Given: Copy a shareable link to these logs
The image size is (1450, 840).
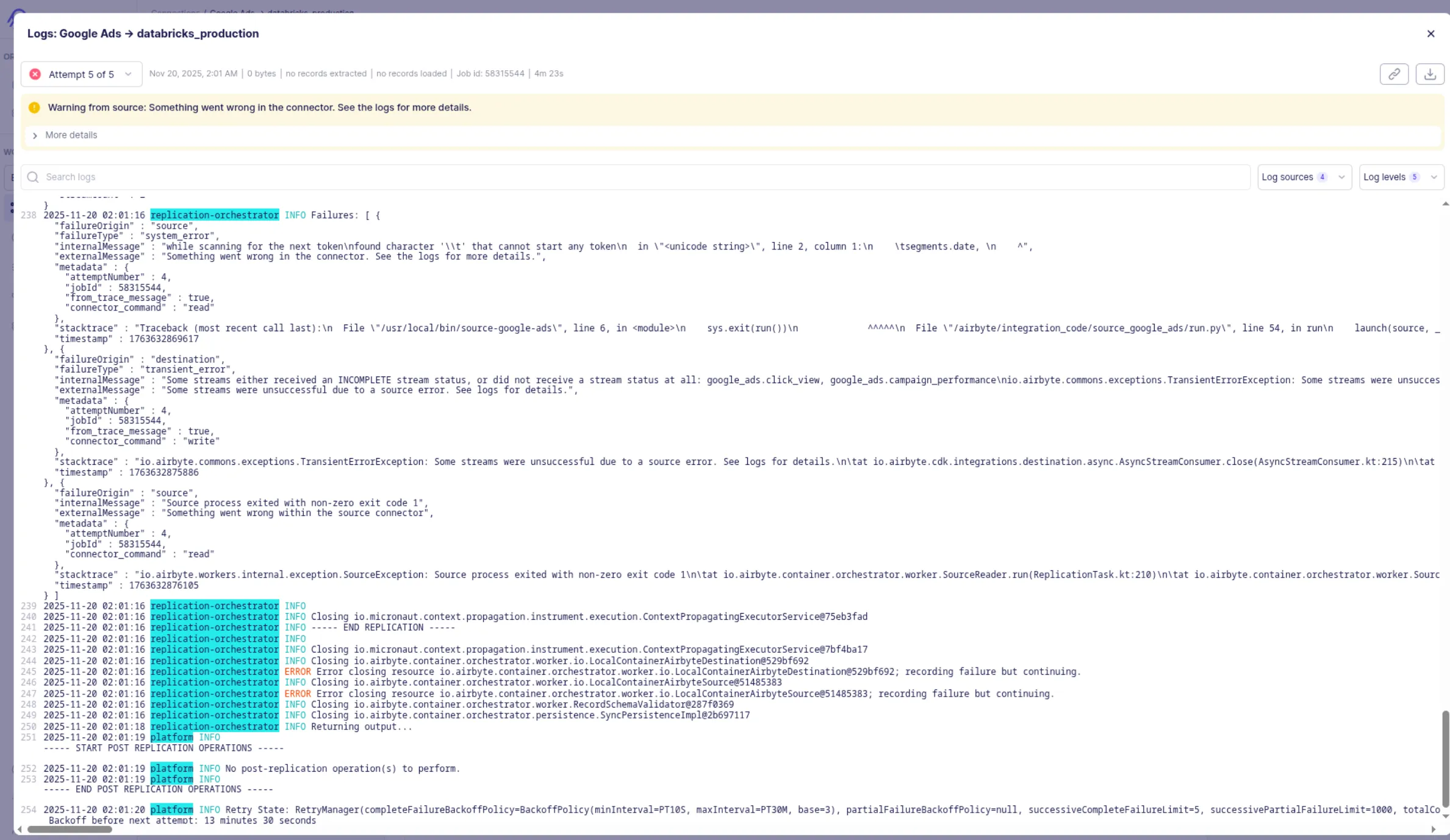Looking at the screenshot, I should [x=1394, y=74].
